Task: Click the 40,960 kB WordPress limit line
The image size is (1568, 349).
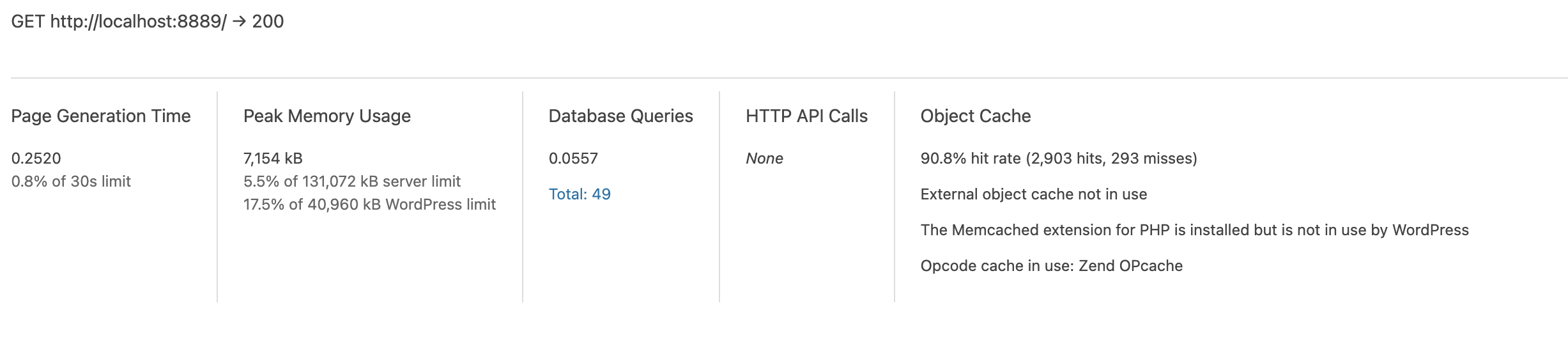Action: pyautogui.click(x=369, y=205)
